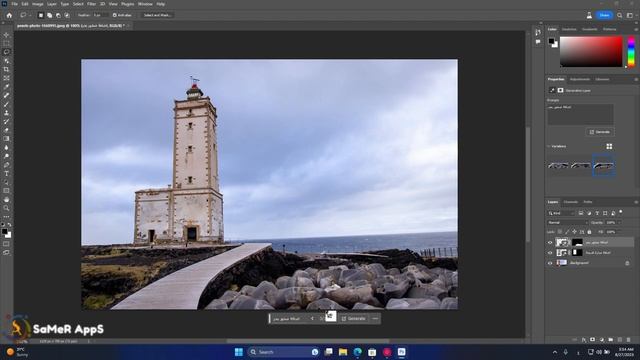640x360 pixels.
Task: Select the Brush tool
Action: (6, 104)
